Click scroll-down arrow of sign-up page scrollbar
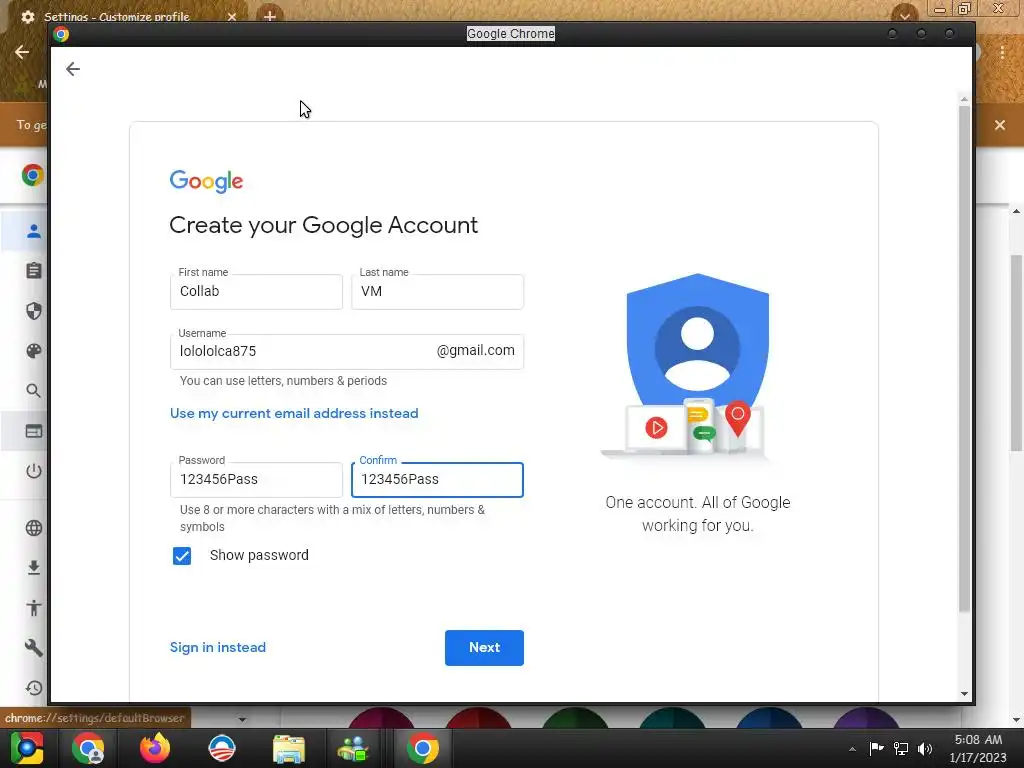Screen dimensions: 1024x768 click(x=964, y=694)
